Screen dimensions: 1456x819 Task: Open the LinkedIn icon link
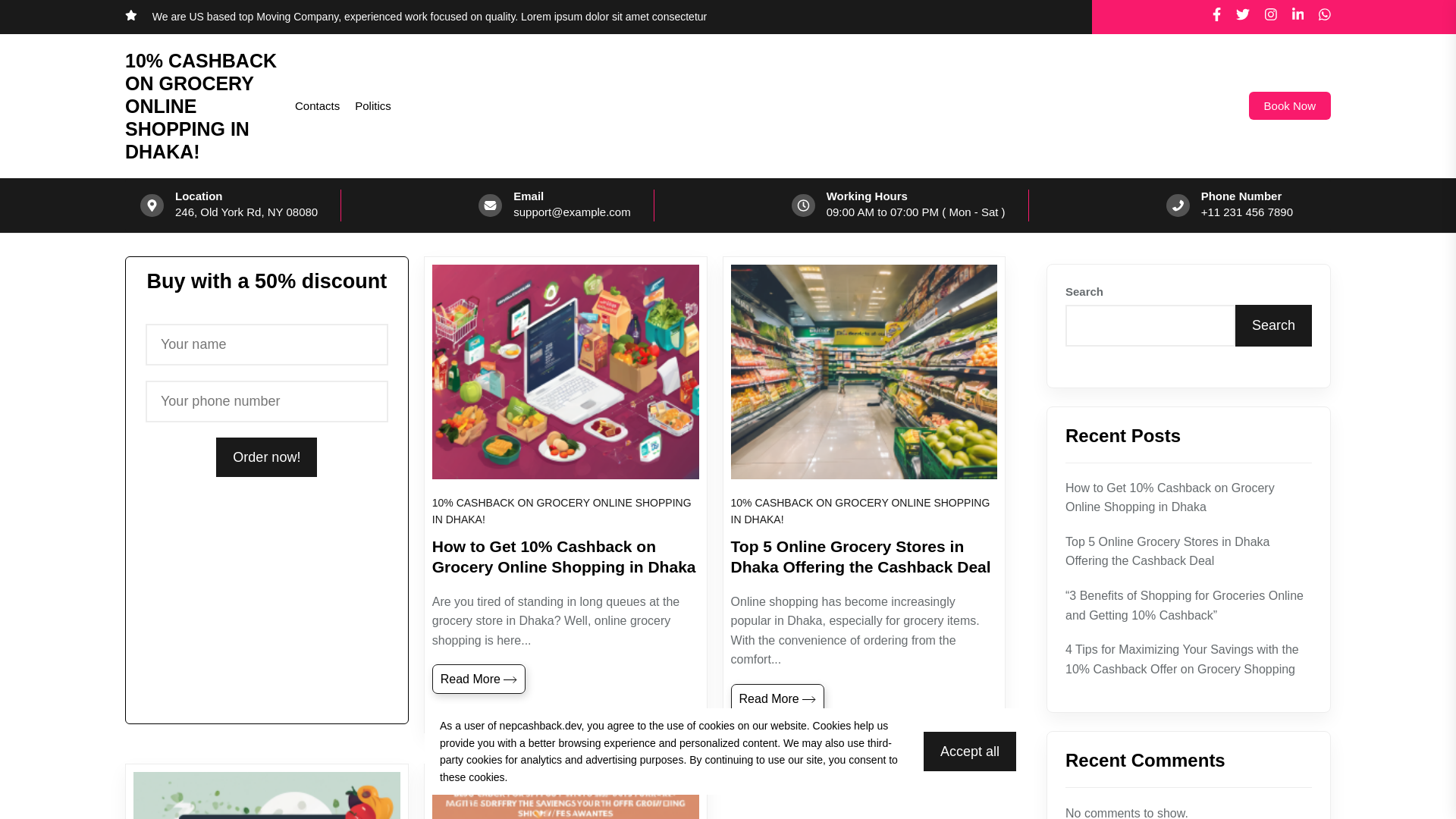click(x=1298, y=14)
